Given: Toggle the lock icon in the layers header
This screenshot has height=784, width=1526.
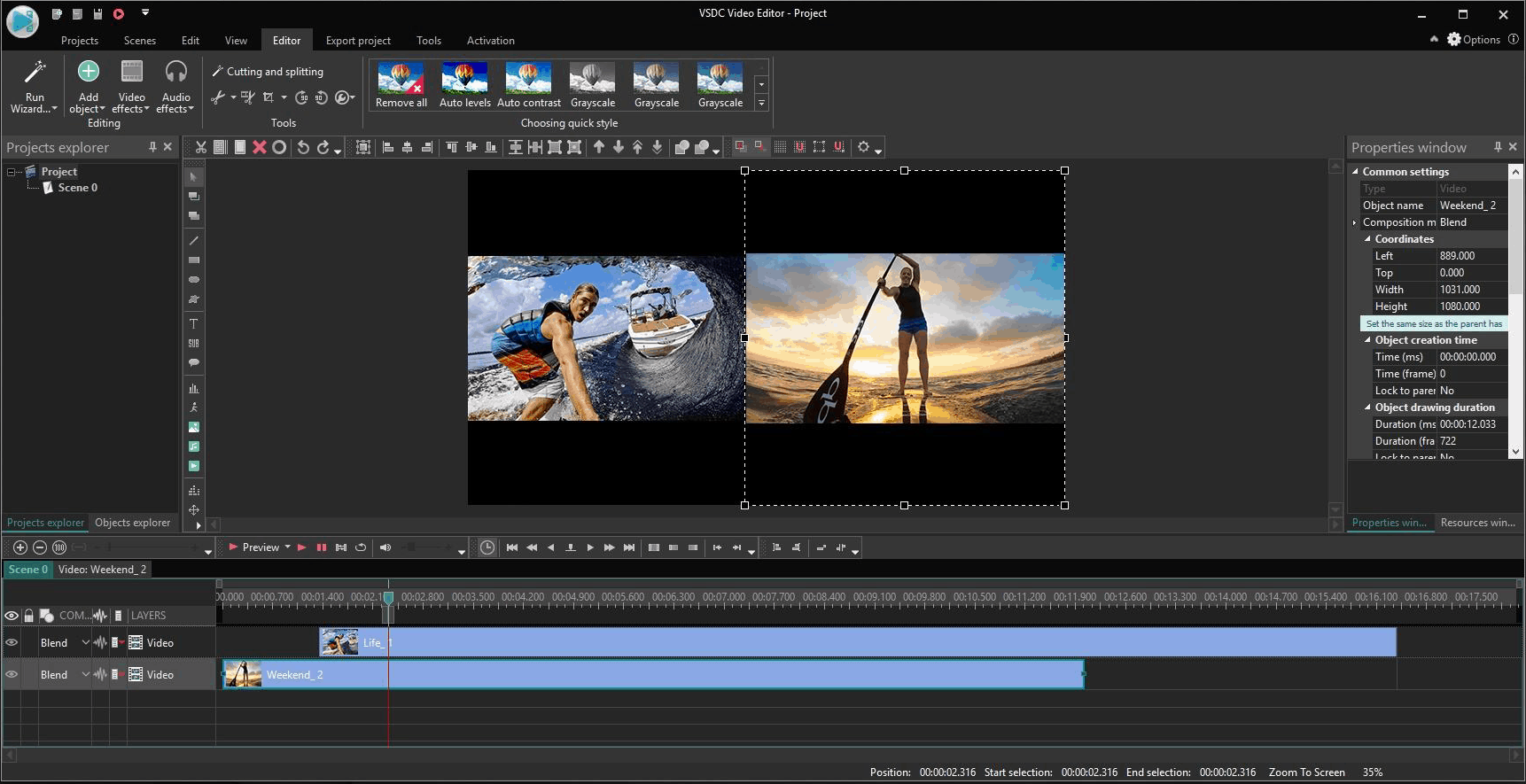Looking at the screenshot, I should tap(29, 615).
